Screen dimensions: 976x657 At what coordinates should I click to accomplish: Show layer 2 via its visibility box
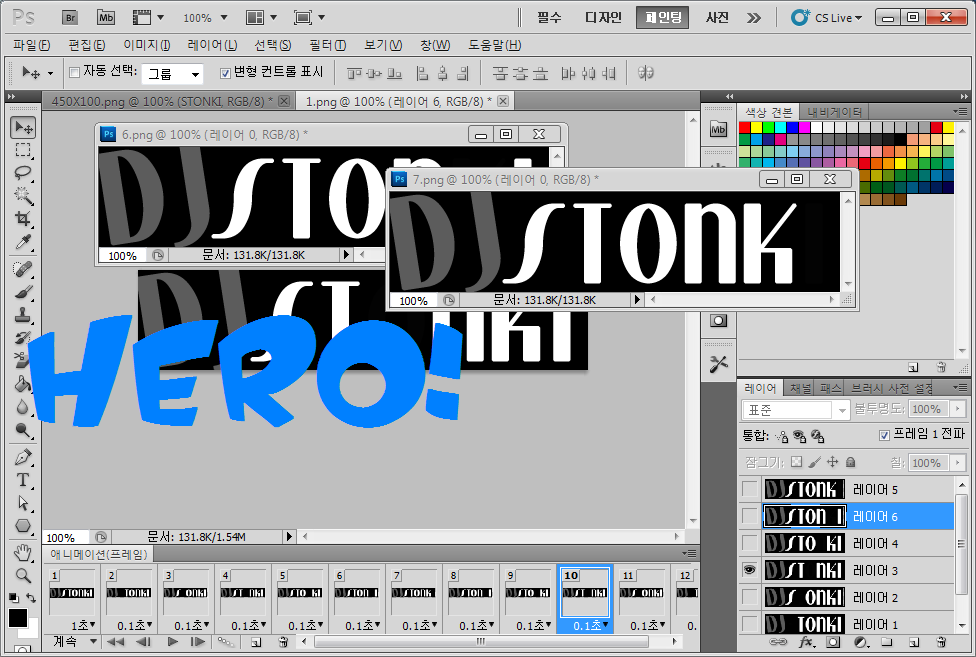click(750, 597)
